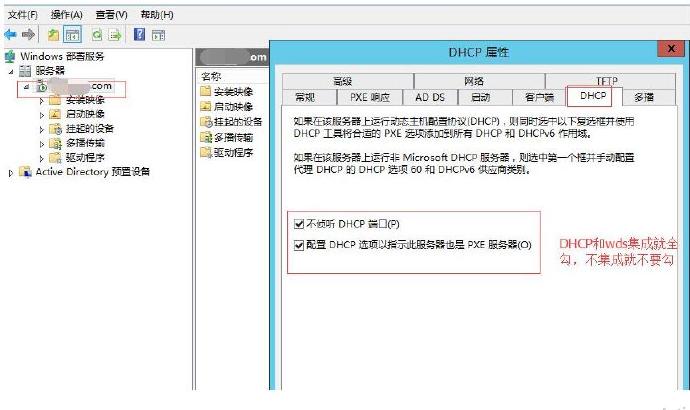
Task: Switch to the 常规 tab
Action: 309,97
